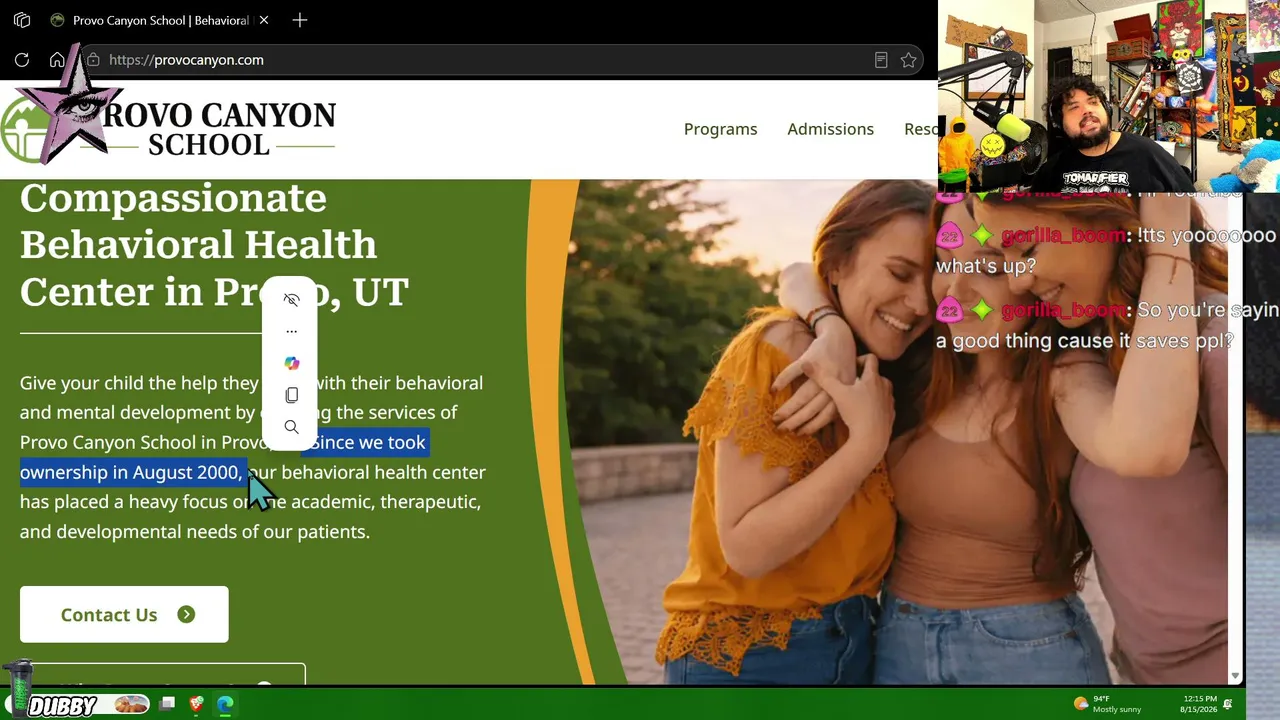Open Brave browser from the taskbar
This screenshot has height=720, width=1280.
click(x=196, y=704)
